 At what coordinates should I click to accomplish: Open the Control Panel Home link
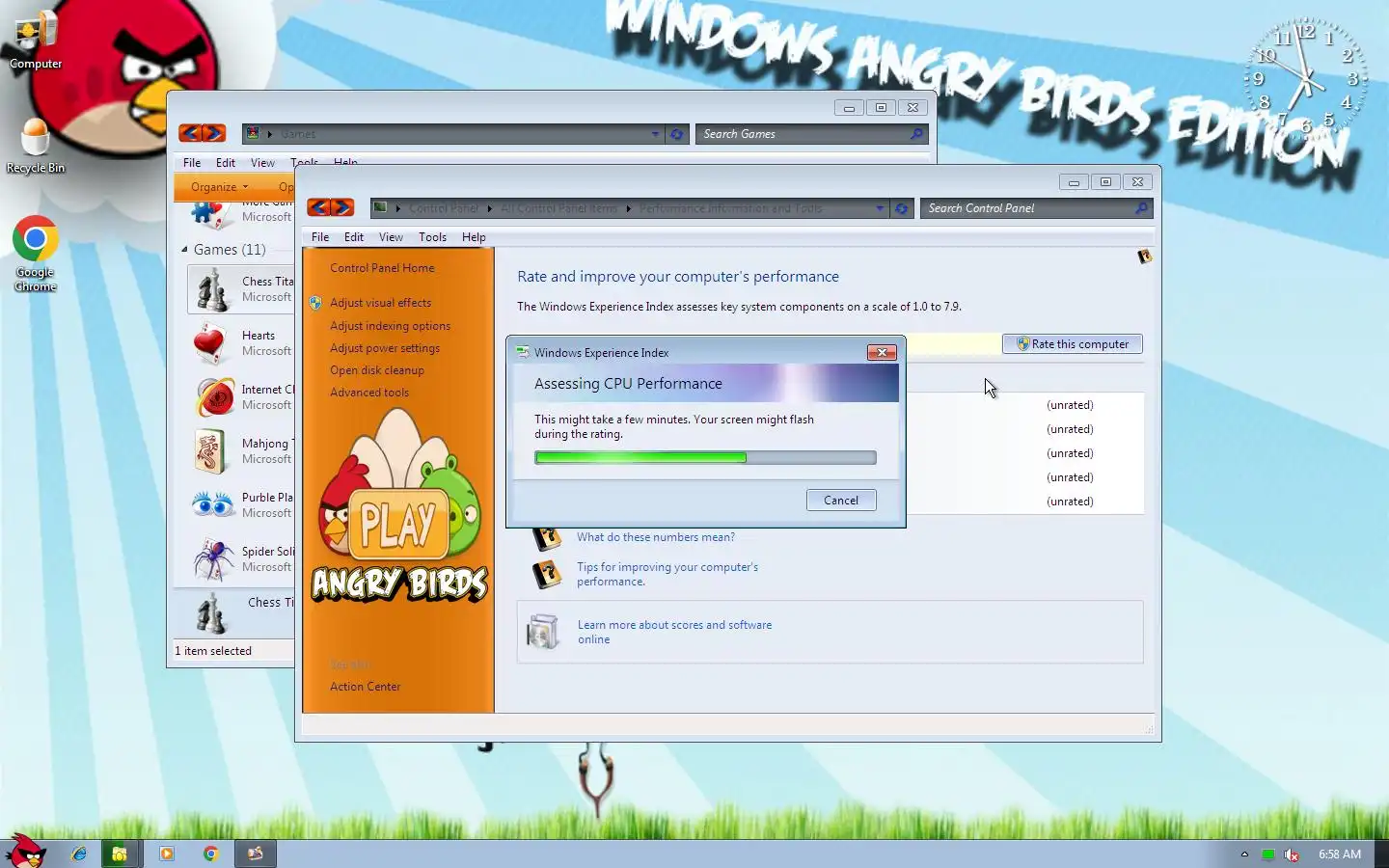(382, 268)
